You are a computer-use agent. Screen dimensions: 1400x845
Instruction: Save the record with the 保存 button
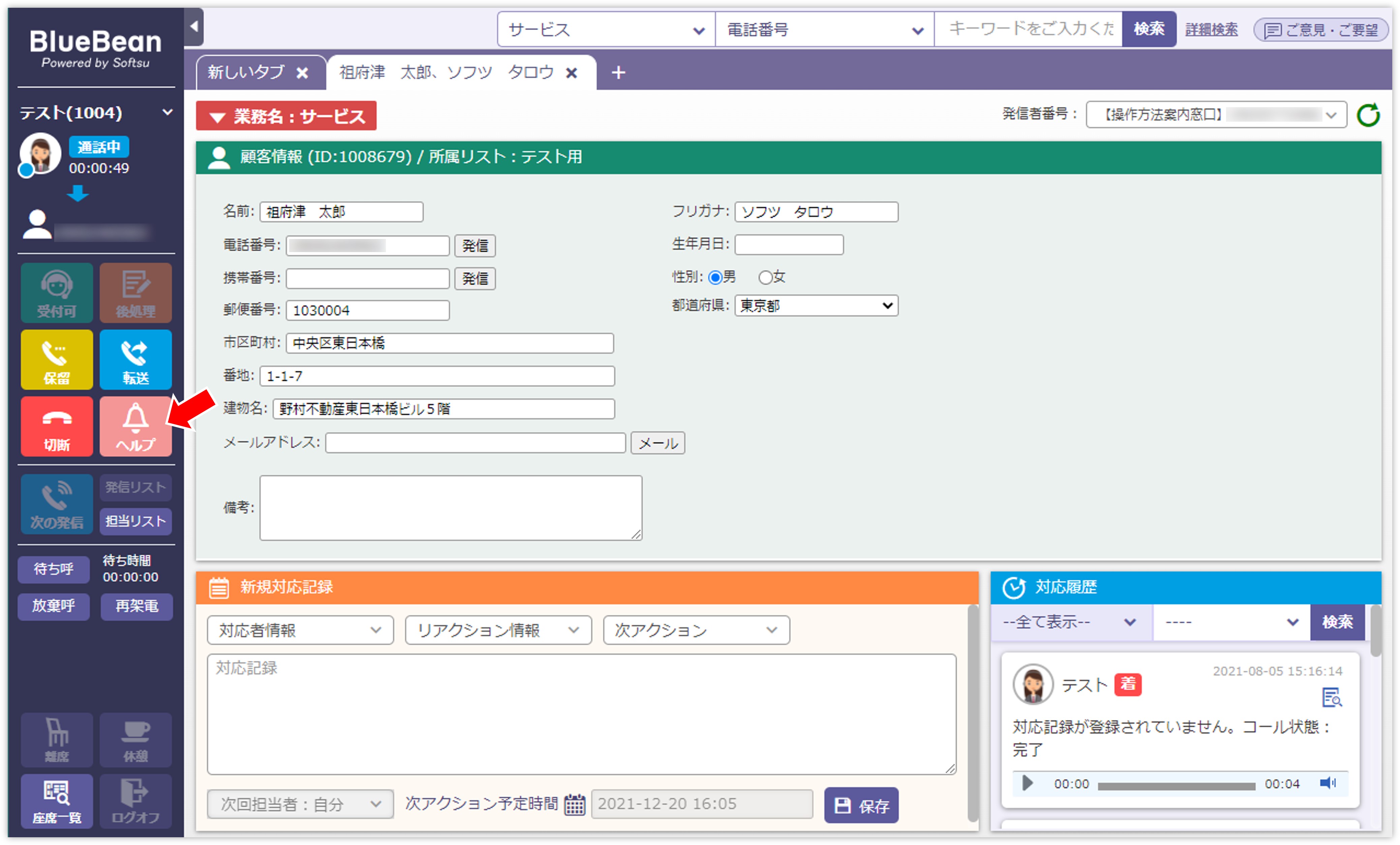861,805
